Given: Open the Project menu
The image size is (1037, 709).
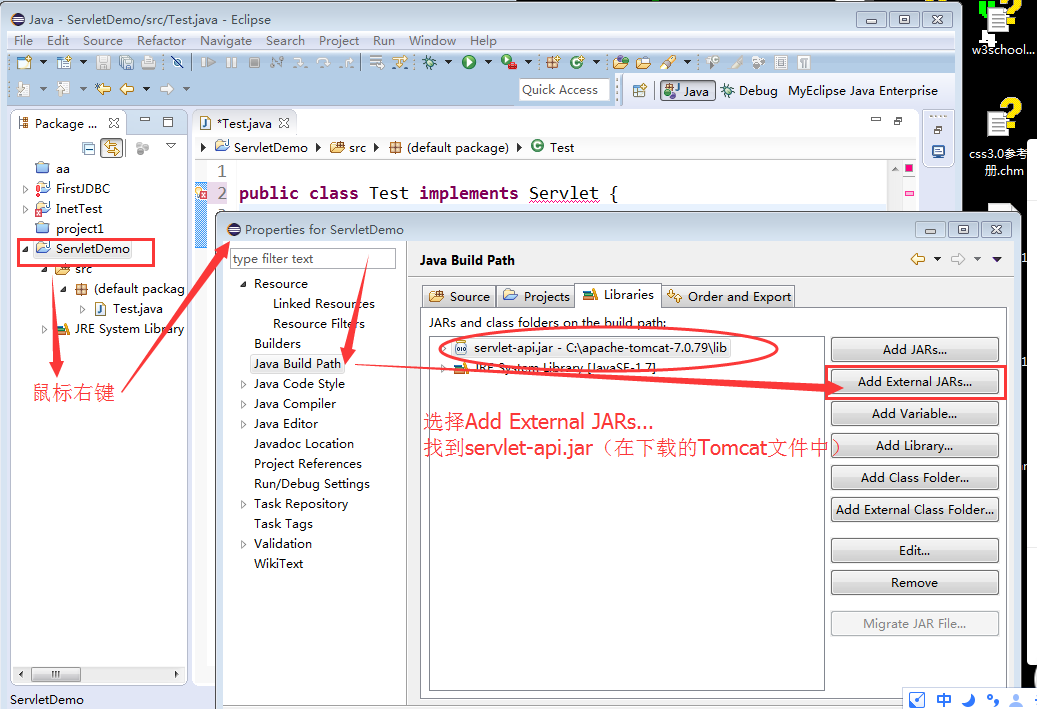Looking at the screenshot, I should pos(339,40).
